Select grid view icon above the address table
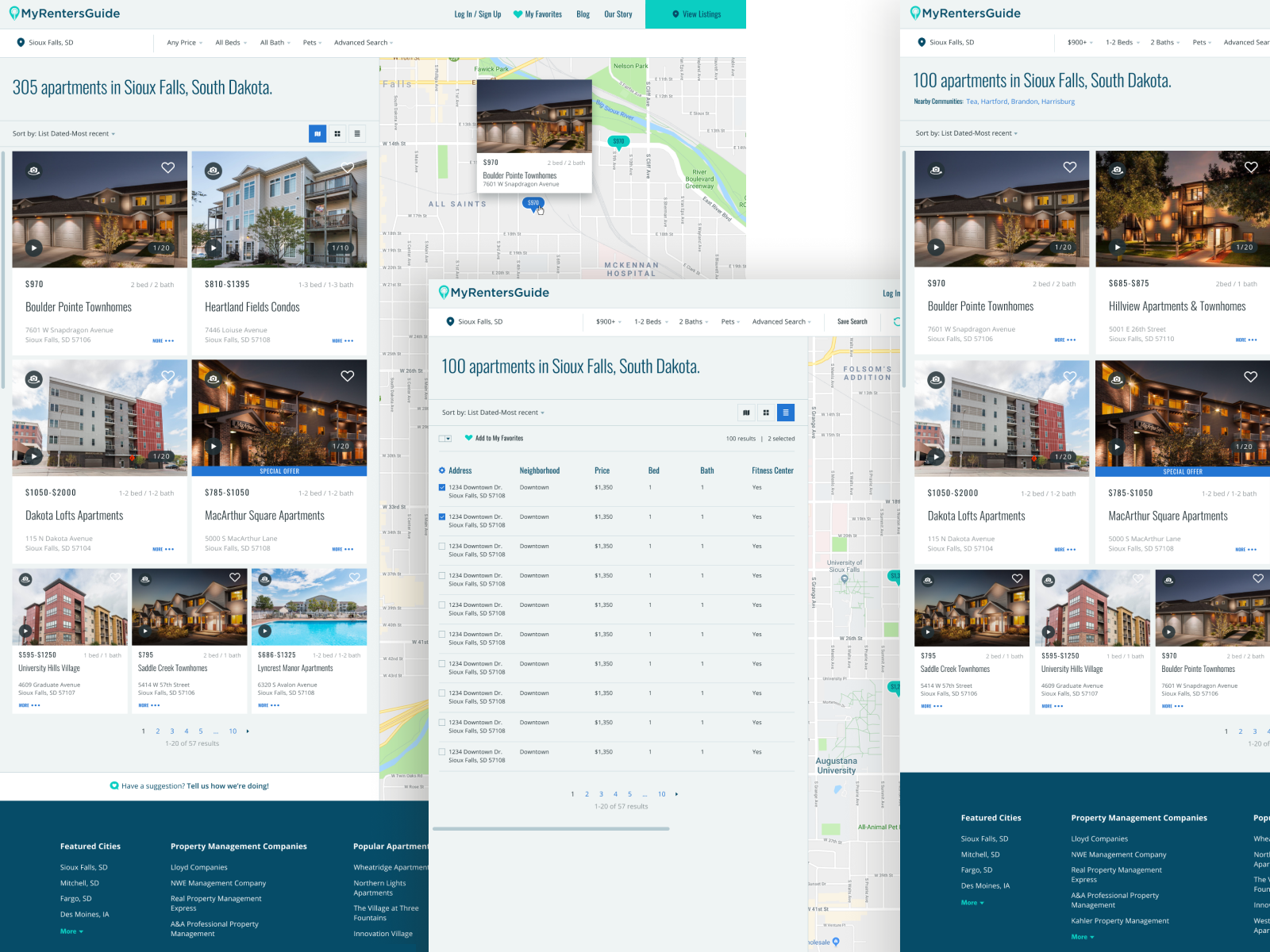 coord(766,413)
